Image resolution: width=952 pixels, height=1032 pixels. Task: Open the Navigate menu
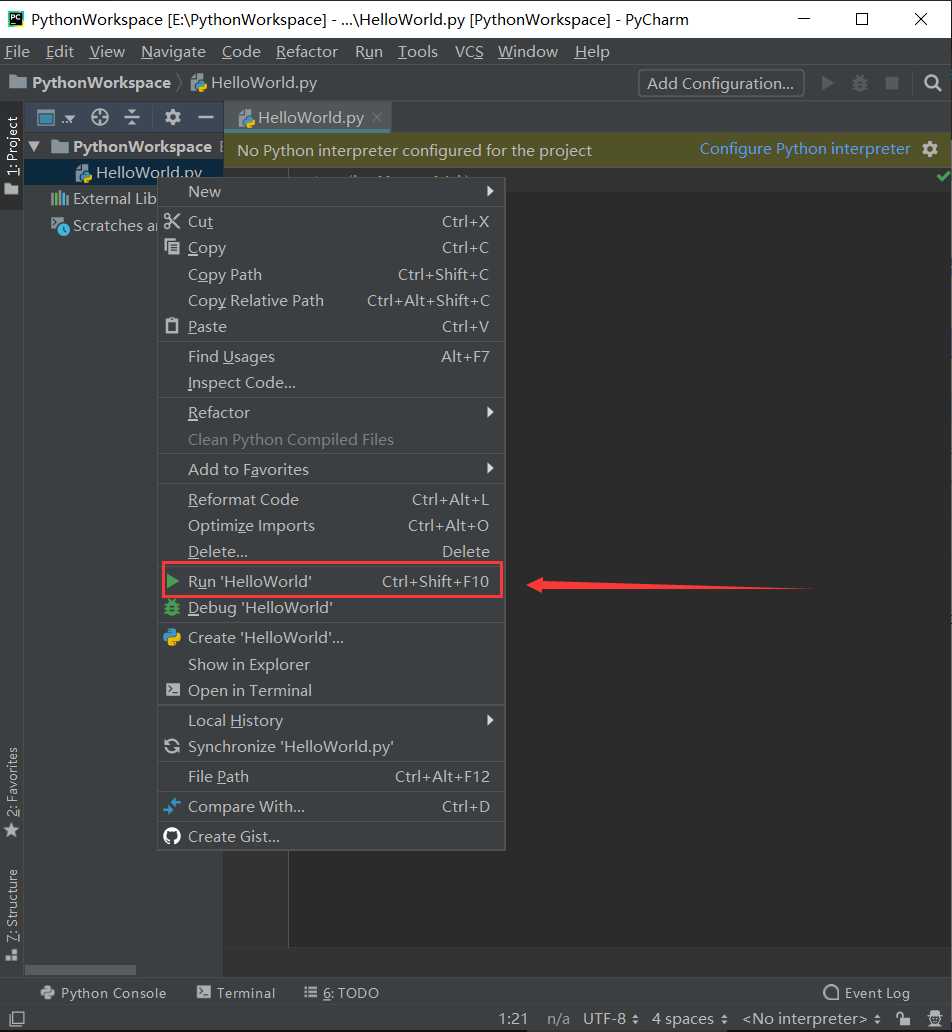(x=173, y=51)
